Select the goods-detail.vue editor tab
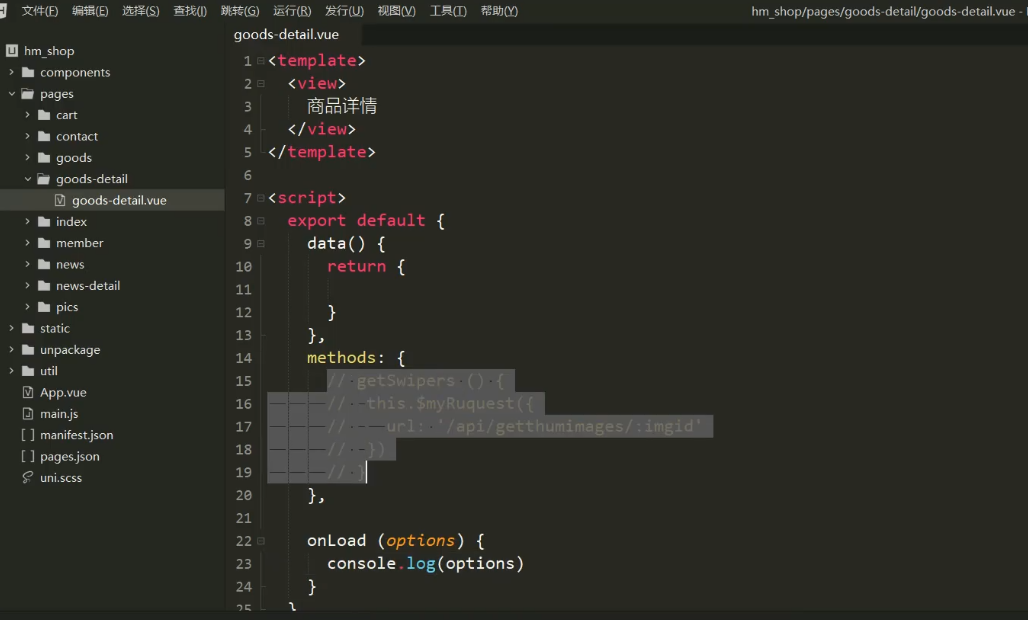Viewport: 1028px width, 620px height. pos(287,35)
